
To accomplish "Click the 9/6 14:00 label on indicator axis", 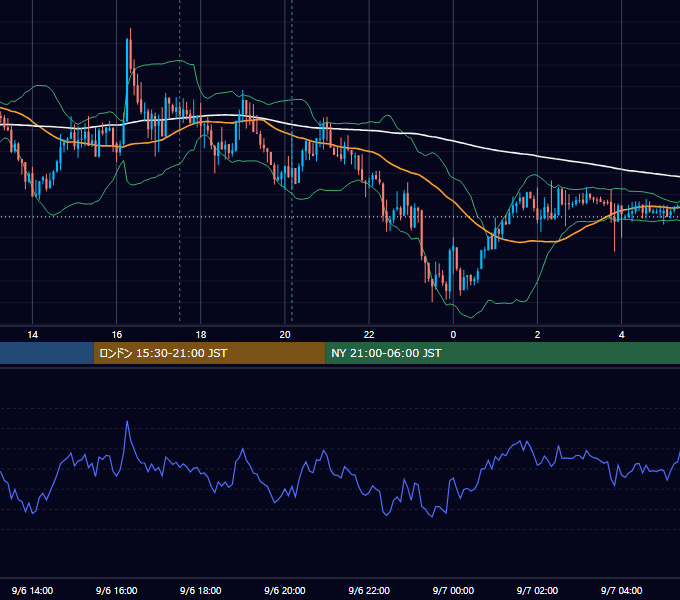I will pyautogui.click(x=33, y=590).
